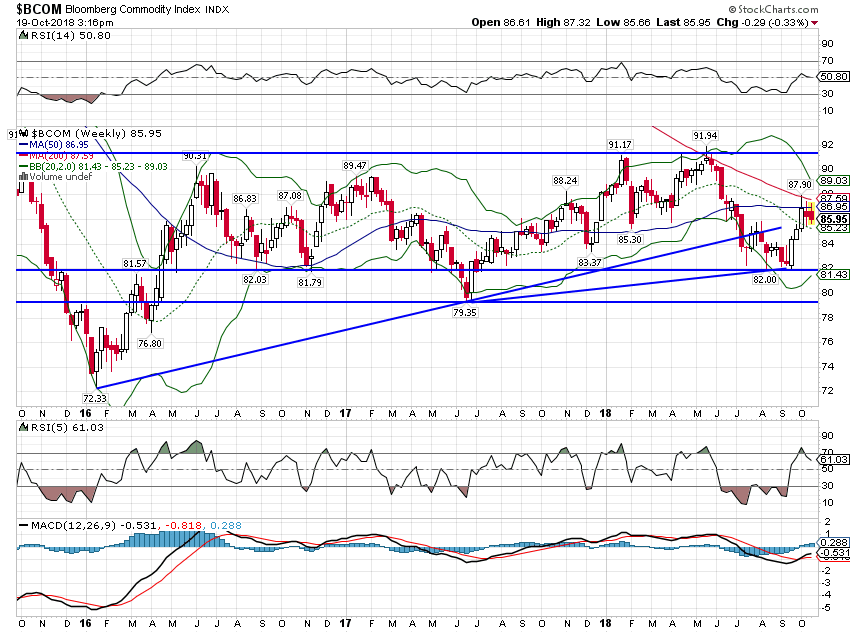Click the 87.90 price label
Viewport: 850px width, 633px height.
coord(800,184)
